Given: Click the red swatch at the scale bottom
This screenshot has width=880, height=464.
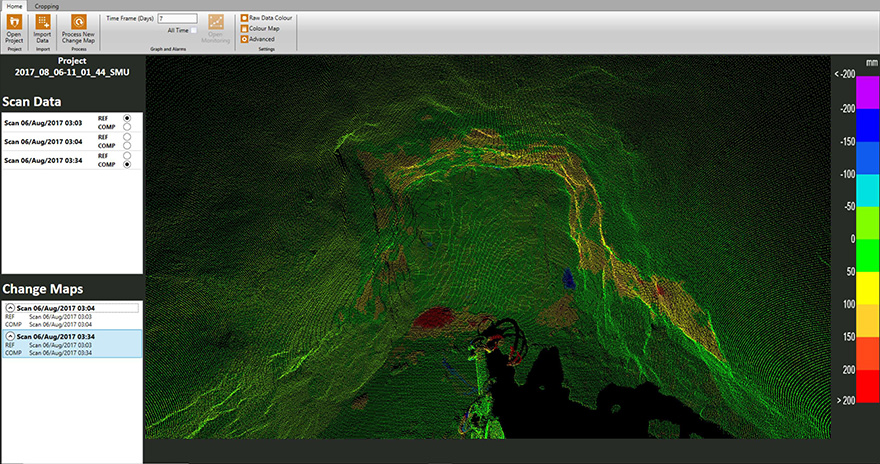Looking at the screenshot, I should coord(868,386).
